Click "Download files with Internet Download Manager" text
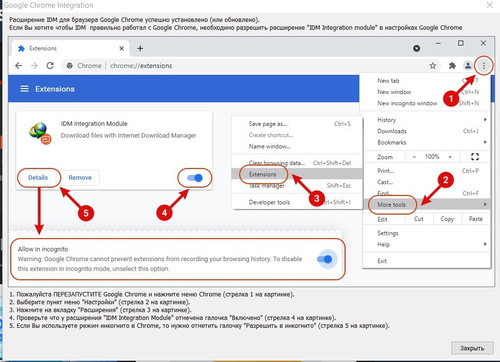 [x=128, y=135]
